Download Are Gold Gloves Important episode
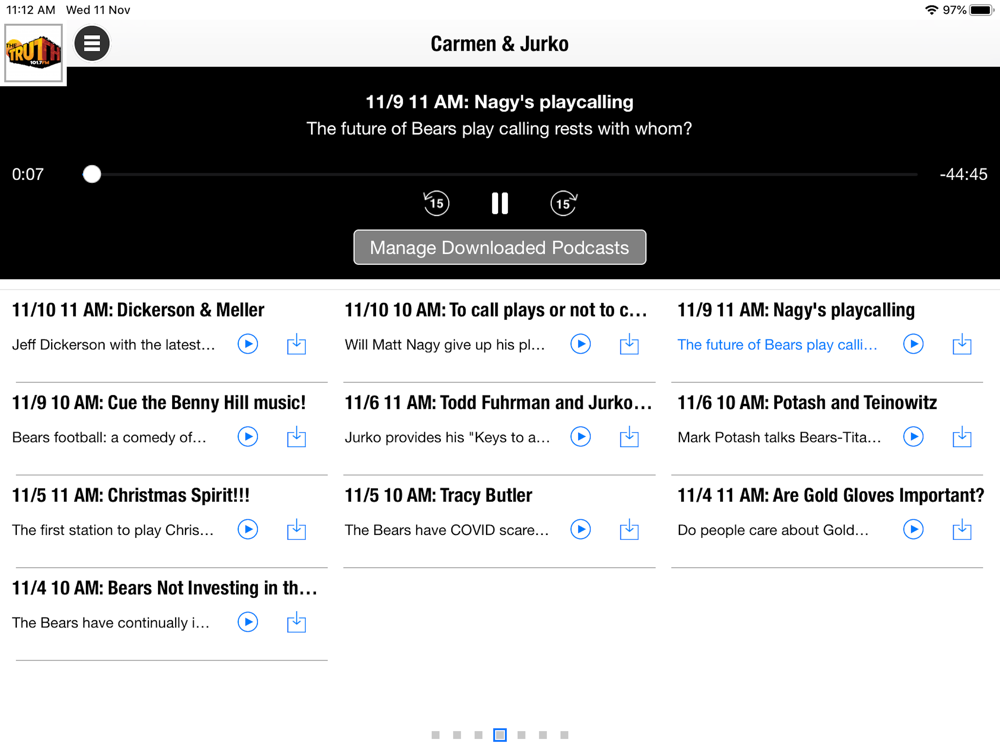 point(962,529)
